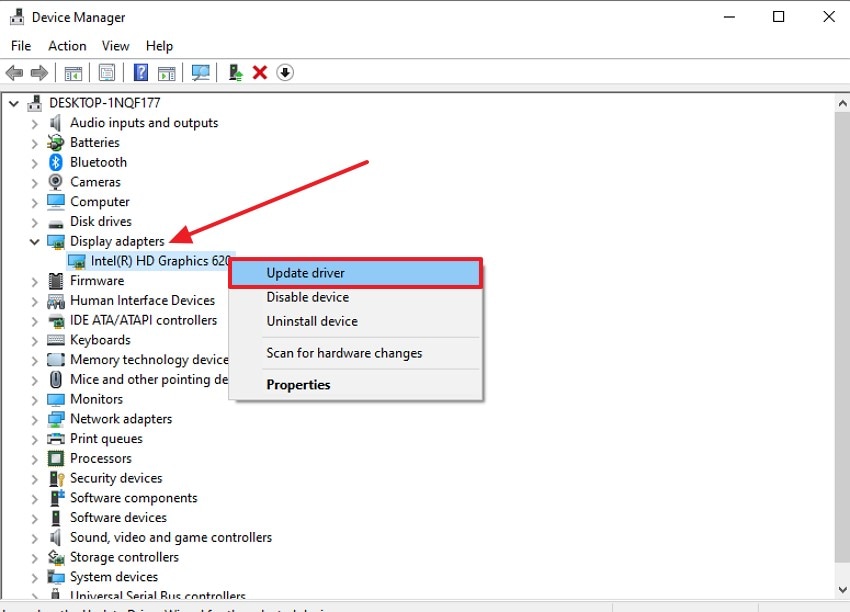Image resolution: width=850 pixels, height=612 pixels.
Task: Click the Back arrow toolbar icon
Action: click(x=14, y=72)
